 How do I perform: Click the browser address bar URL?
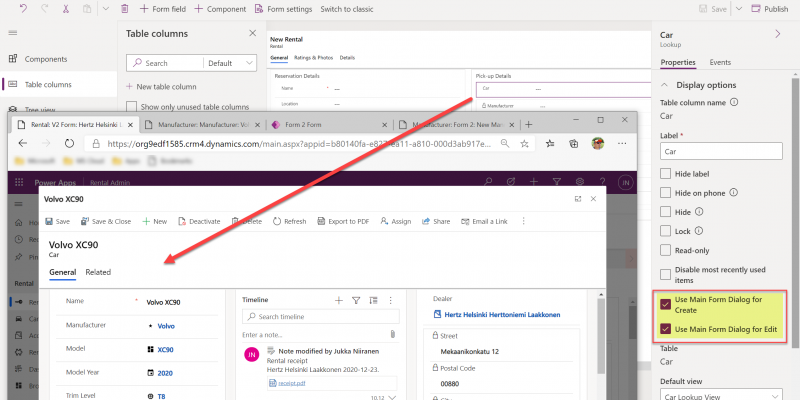298,144
